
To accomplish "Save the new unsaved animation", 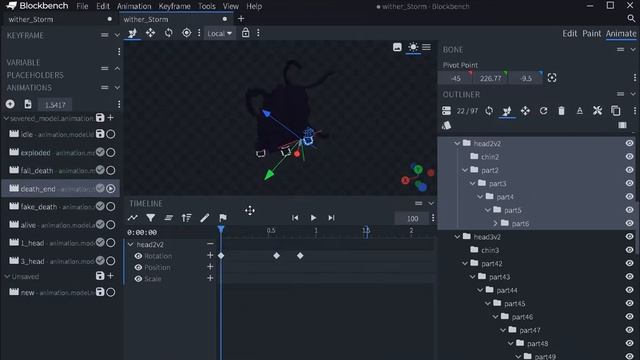I will click(100, 292).
